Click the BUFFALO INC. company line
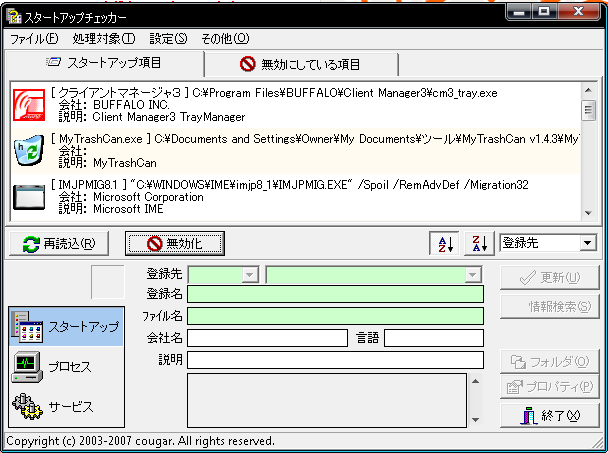 click(114, 105)
